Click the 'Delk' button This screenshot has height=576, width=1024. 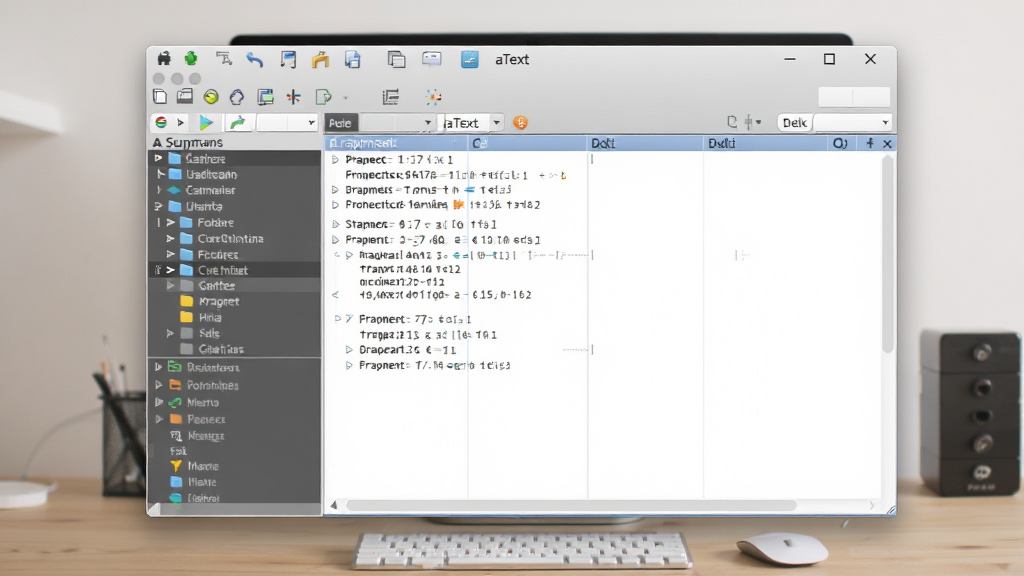[x=795, y=123]
